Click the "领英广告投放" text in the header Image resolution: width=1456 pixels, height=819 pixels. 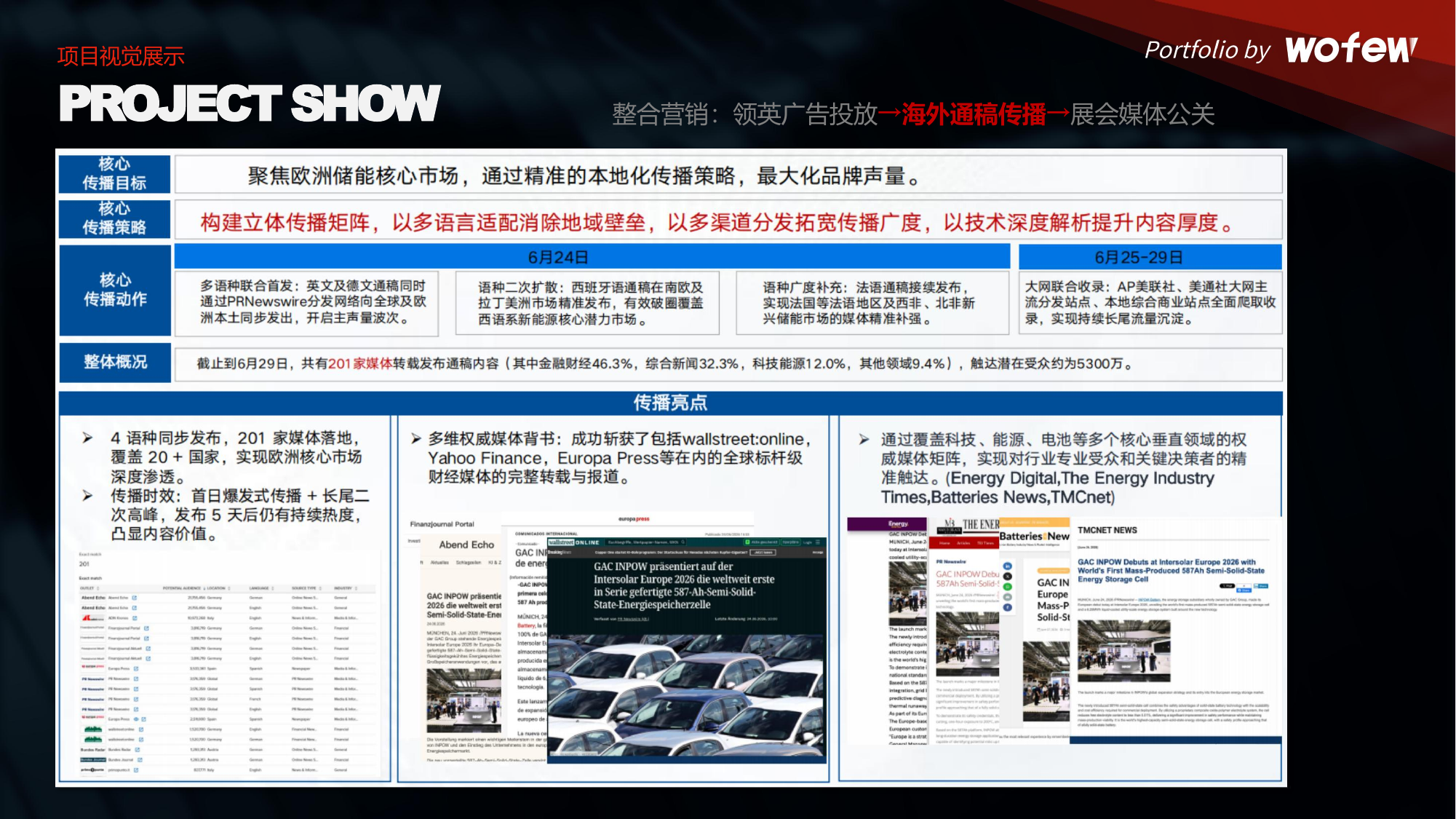(x=805, y=114)
